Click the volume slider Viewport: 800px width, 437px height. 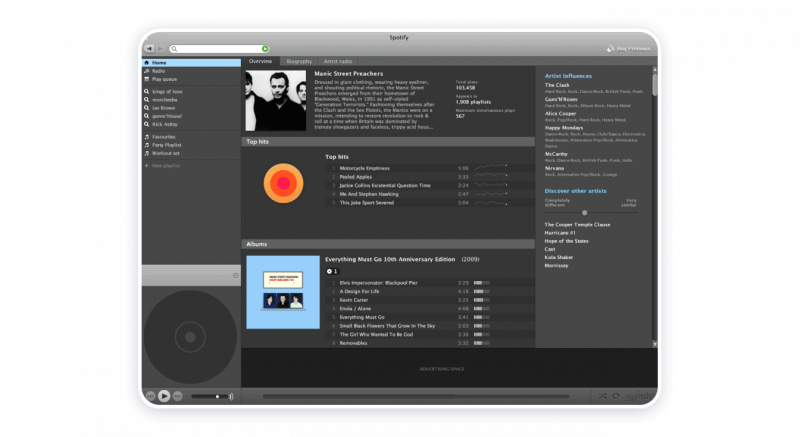(209, 396)
